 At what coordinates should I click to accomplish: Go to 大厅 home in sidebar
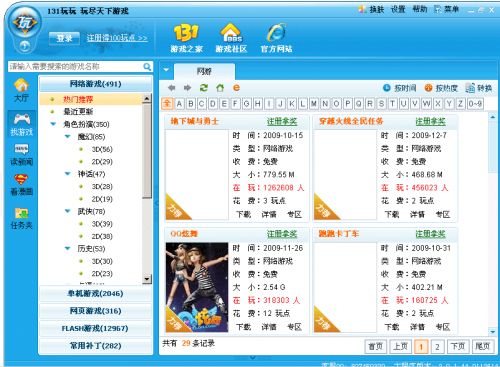point(21,90)
